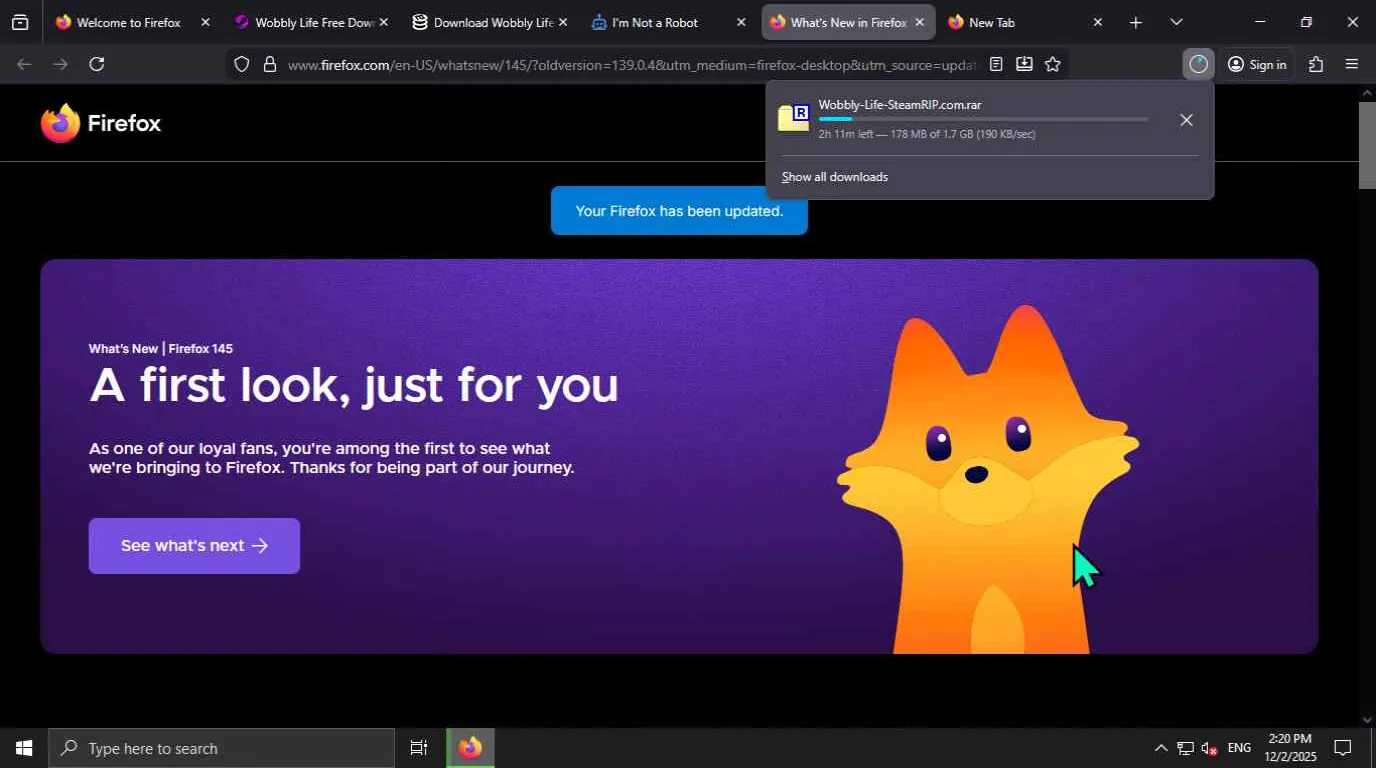The width and height of the screenshot is (1376, 768).
Task: Close the Download Wobbly Life tab
Action: [x=563, y=22]
